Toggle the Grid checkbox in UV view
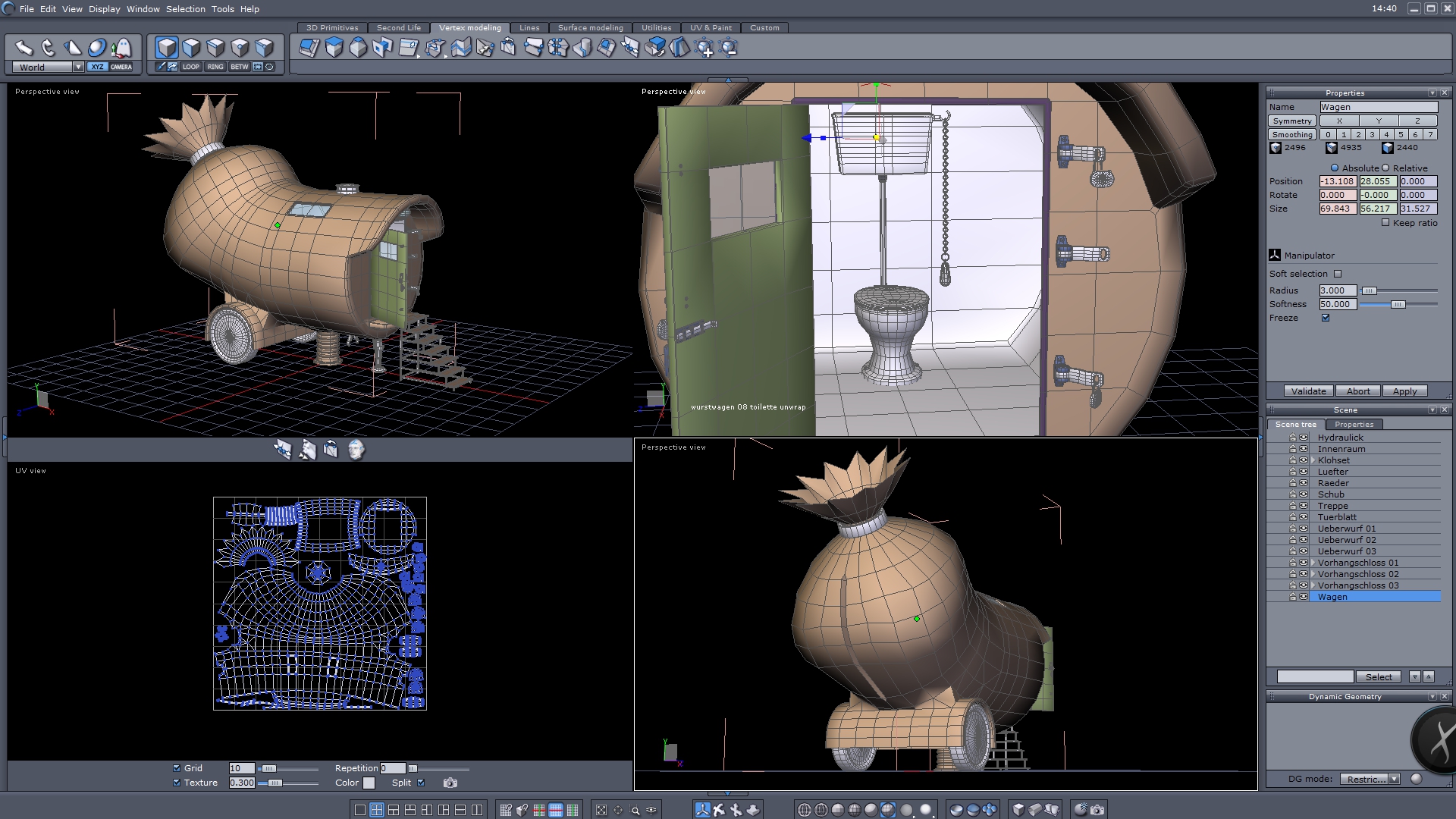This screenshot has height=819, width=1456. [x=177, y=768]
